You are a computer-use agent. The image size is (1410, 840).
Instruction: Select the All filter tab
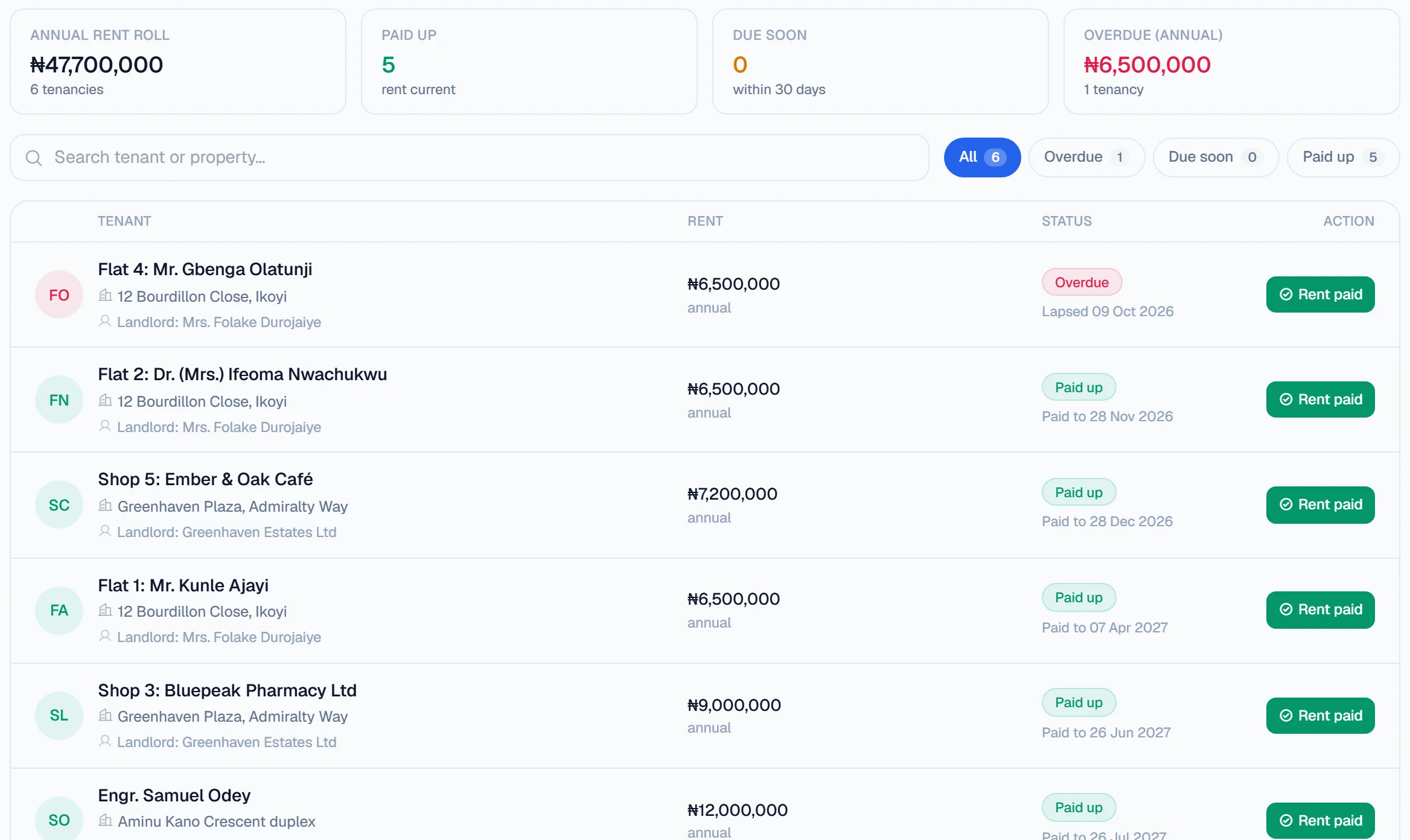[x=982, y=157]
